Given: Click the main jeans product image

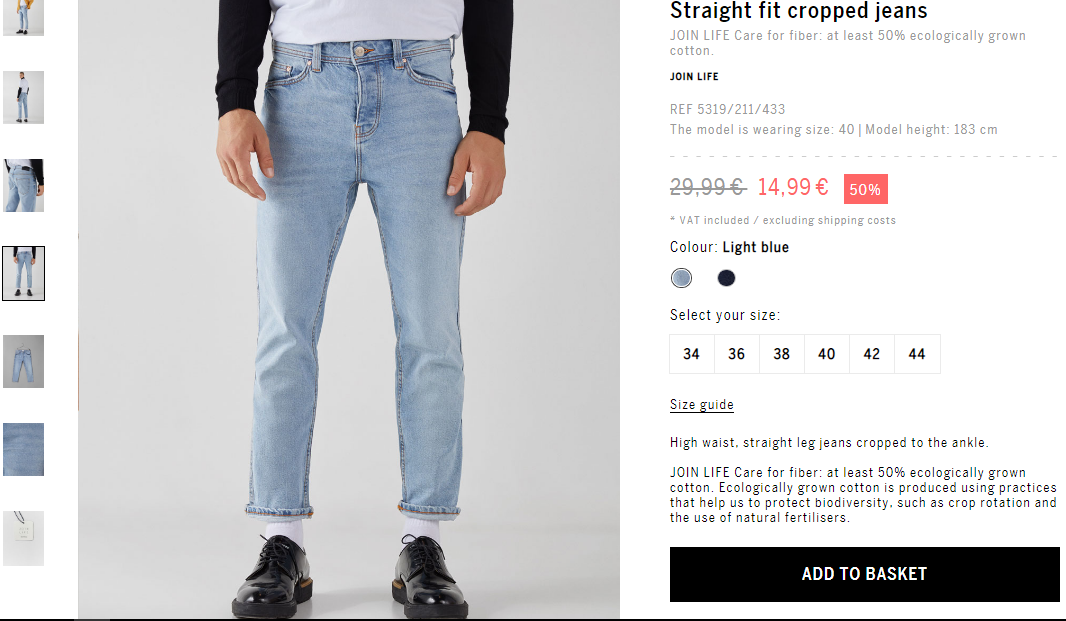Looking at the screenshot, I should click(349, 309).
